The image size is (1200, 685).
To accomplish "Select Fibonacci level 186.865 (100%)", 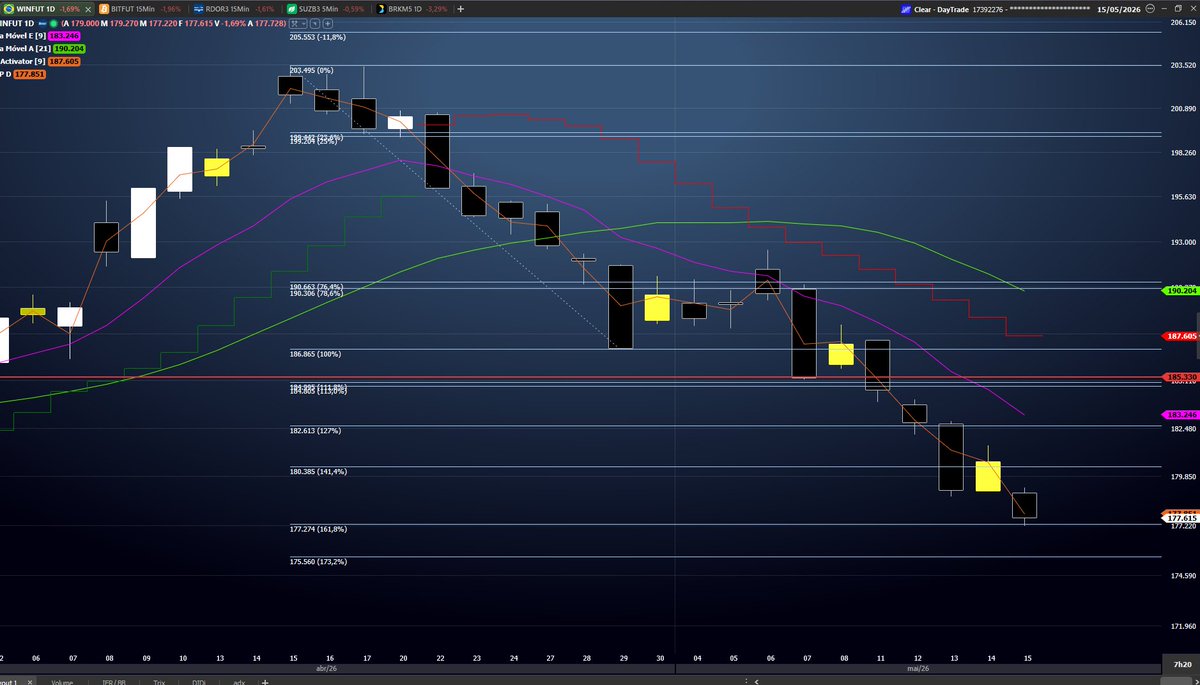I will click(x=314, y=354).
